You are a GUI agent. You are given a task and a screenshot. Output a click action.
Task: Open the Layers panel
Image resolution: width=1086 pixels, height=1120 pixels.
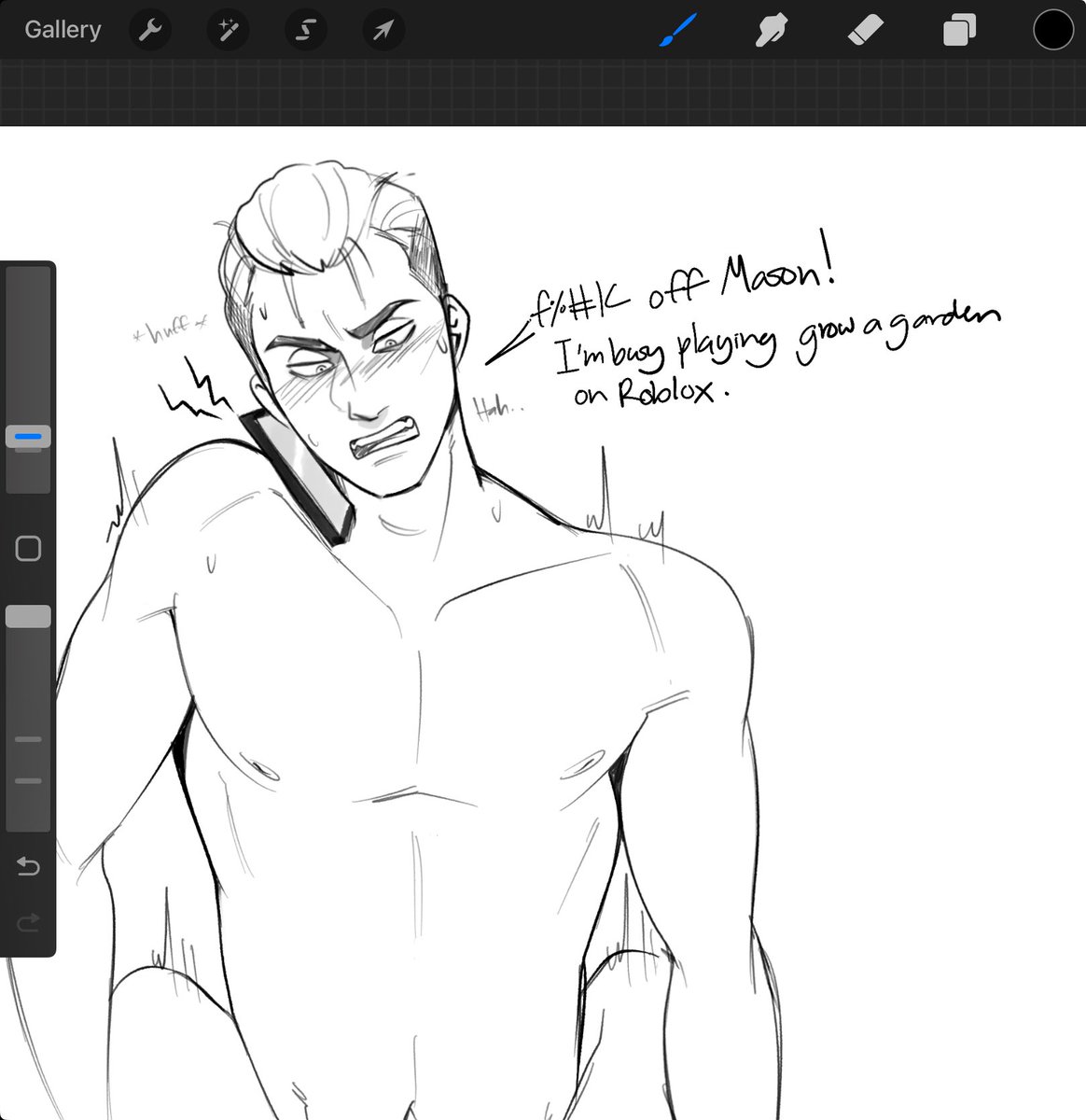pos(959,31)
